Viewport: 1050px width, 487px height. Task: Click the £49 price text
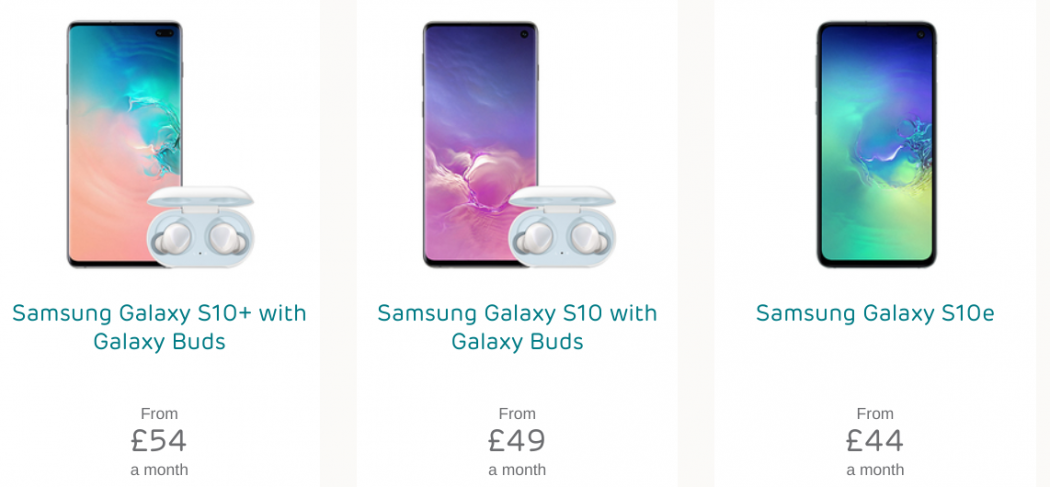pyautogui.click(x=517, y=440)
